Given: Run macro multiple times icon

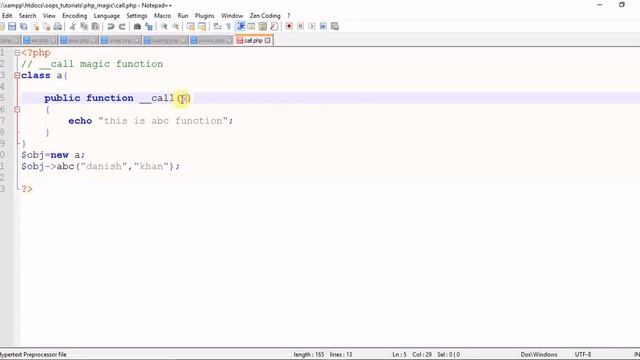Looking at the screenshot, I should coord(323,27).
